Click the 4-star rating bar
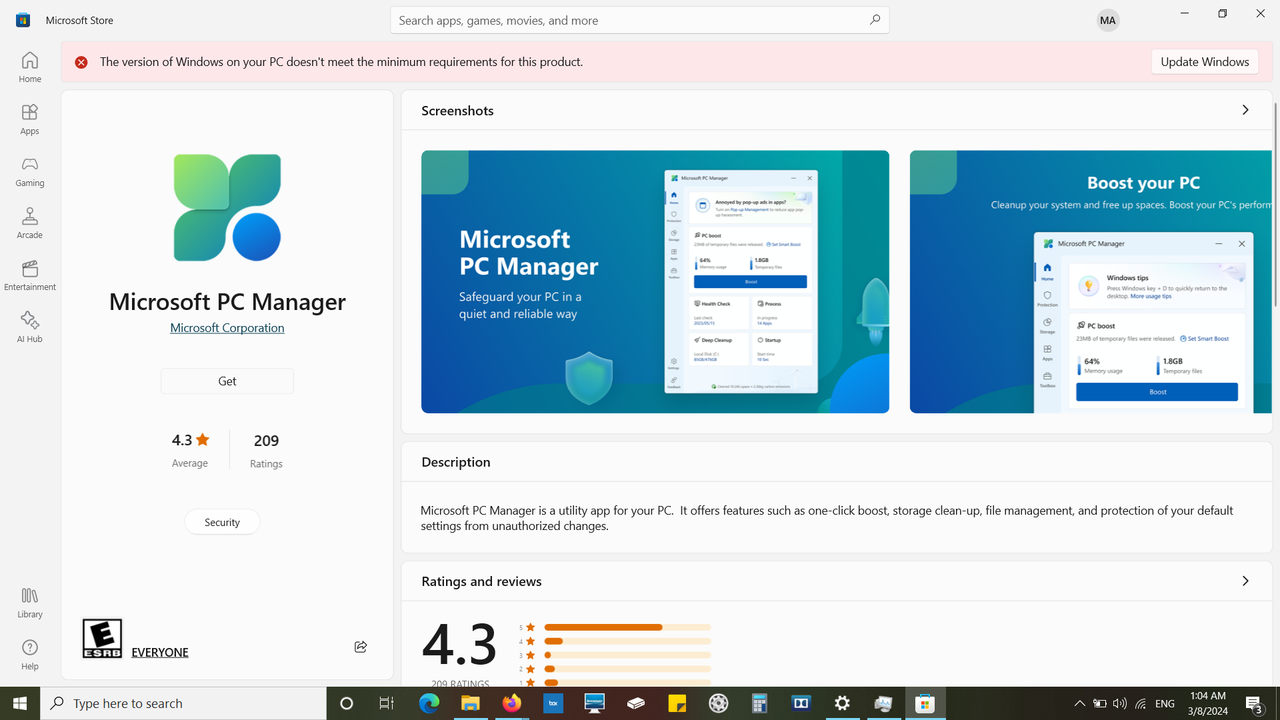1280x720 pixels. [627, 641]
